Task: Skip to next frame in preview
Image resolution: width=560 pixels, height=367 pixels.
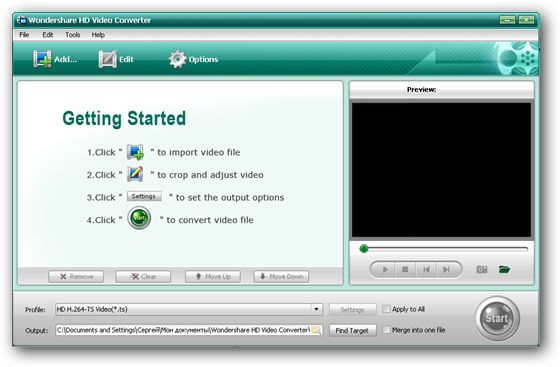Action: [446, 270]
